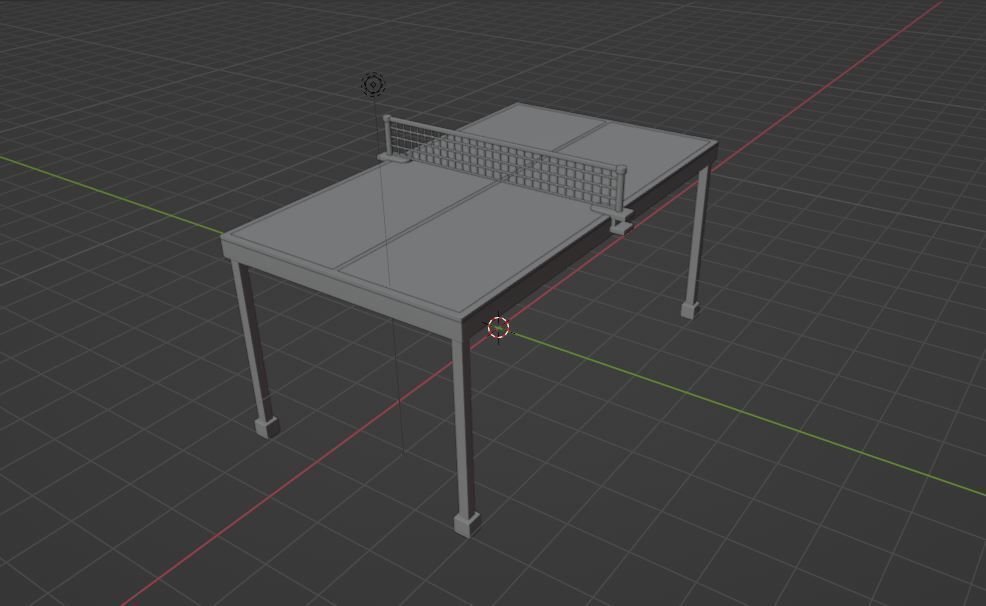Select the point light object above the net
Screen dimensions: 986x606
click(373, 84)
